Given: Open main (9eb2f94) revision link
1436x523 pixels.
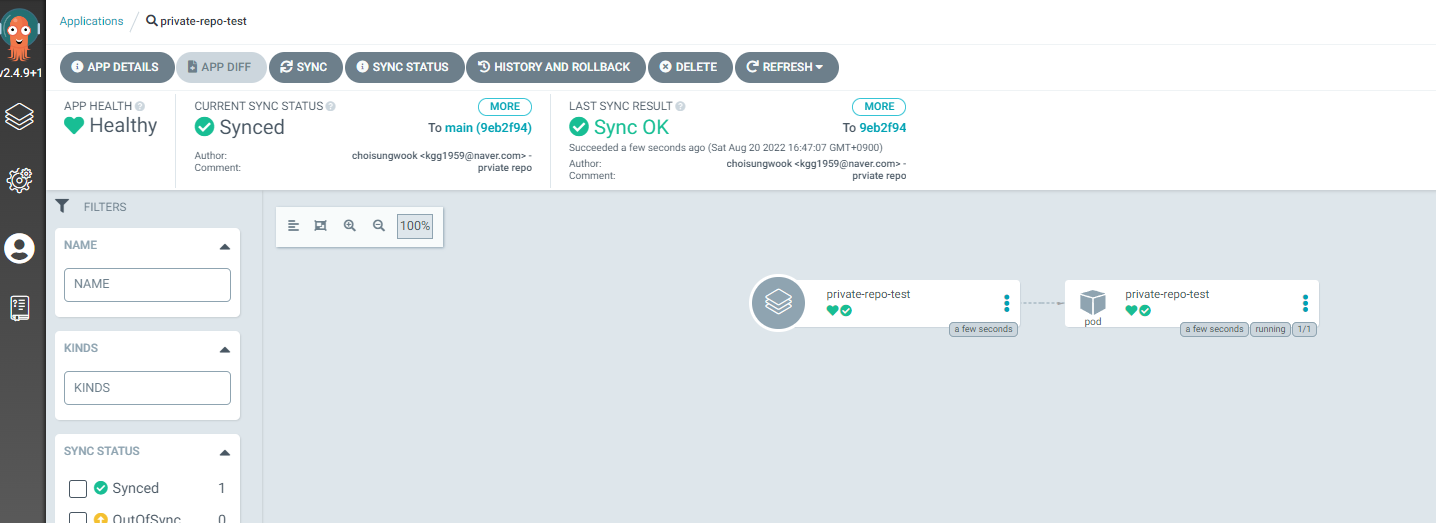Looking at the screenshot, I should (x=488, y=128).
